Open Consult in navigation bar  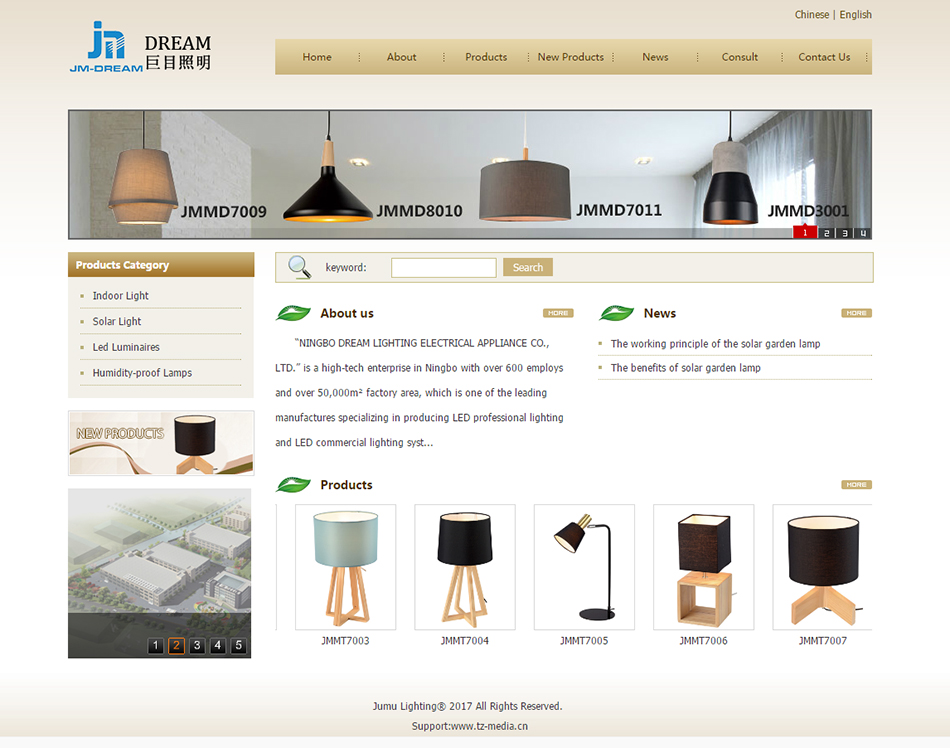740,57
